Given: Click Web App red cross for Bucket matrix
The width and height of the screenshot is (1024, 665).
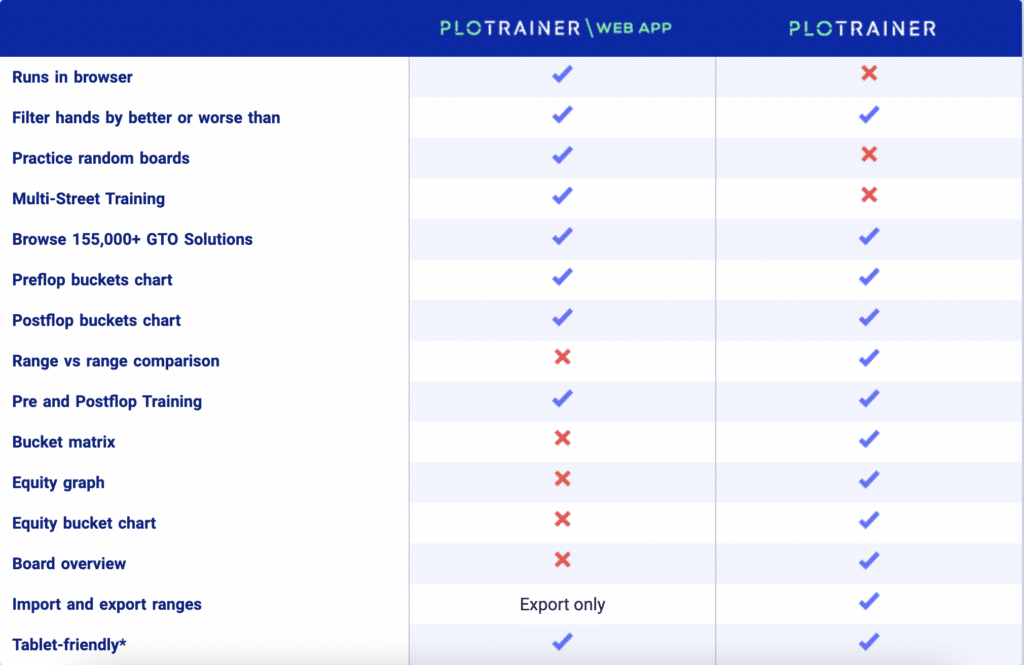Looking at the screenshot, I should 562,438.
